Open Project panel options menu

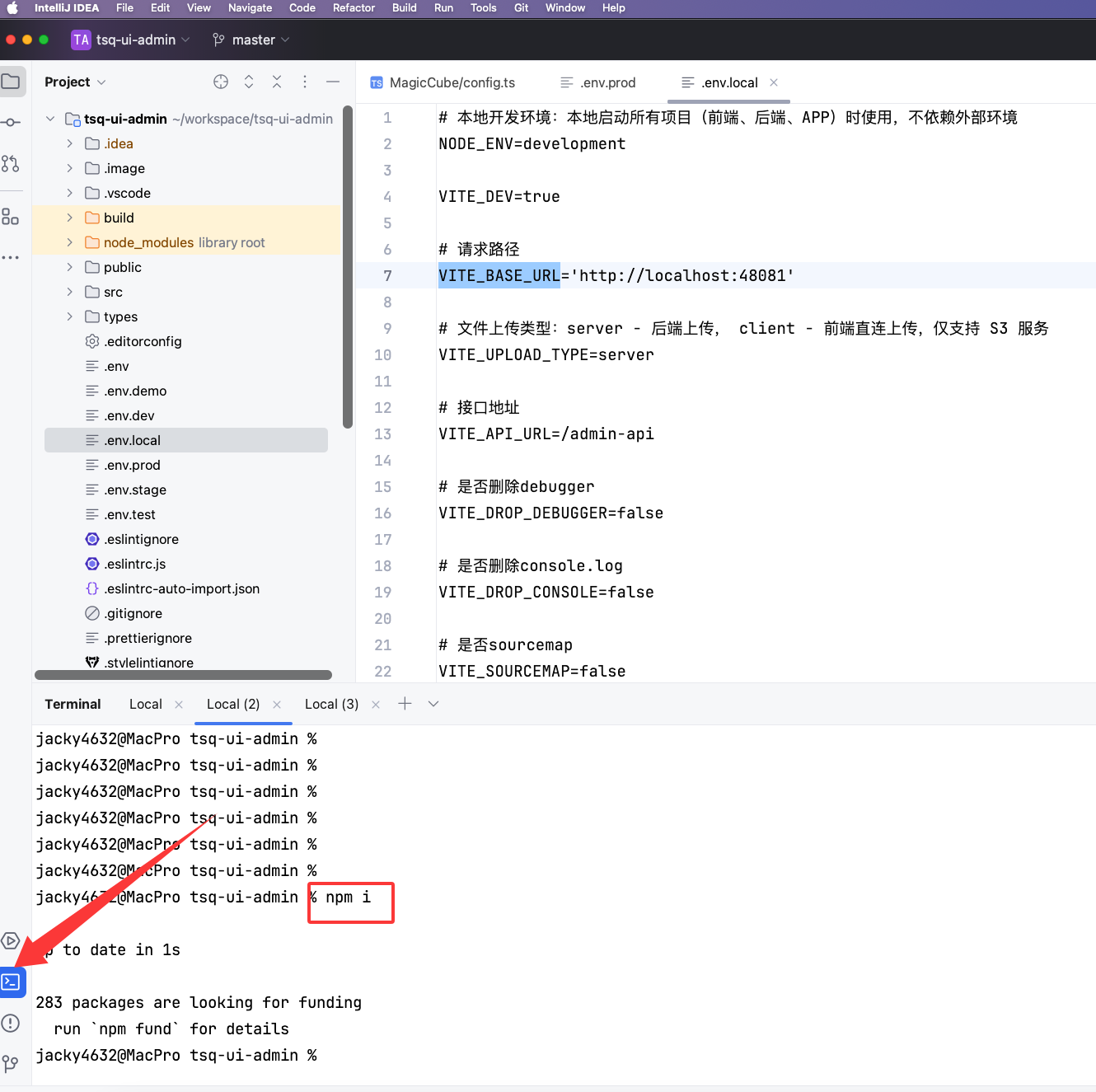tap(305, 82)
